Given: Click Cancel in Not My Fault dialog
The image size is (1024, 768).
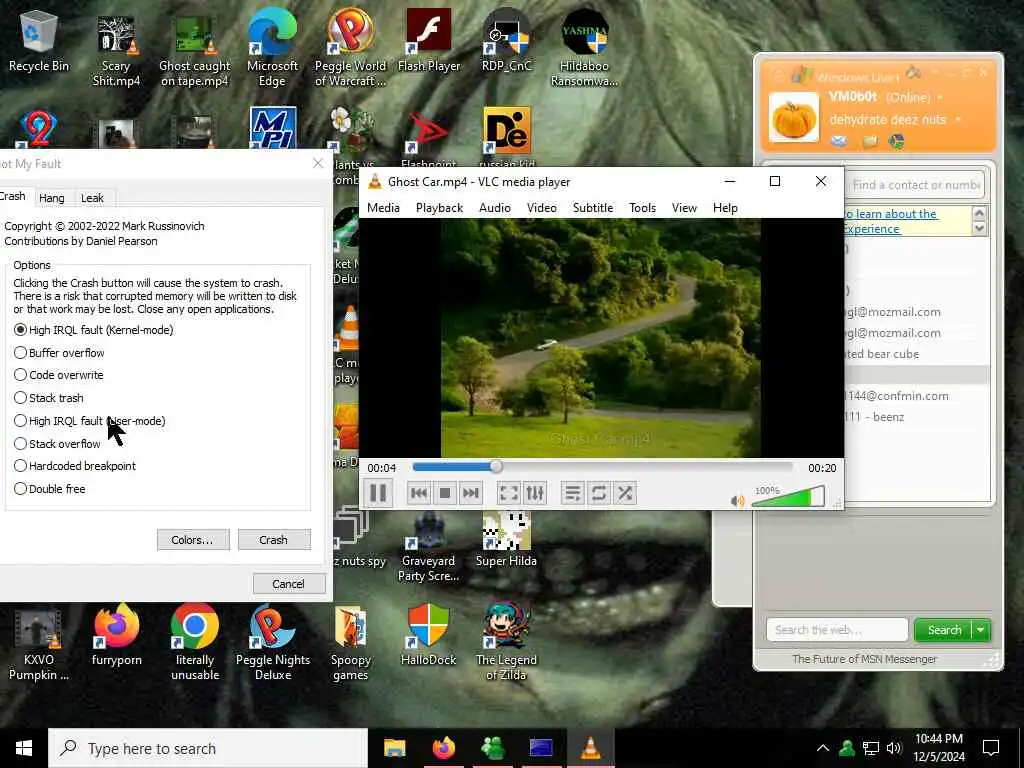Looking at the screenshot, I should coord(289,584).
